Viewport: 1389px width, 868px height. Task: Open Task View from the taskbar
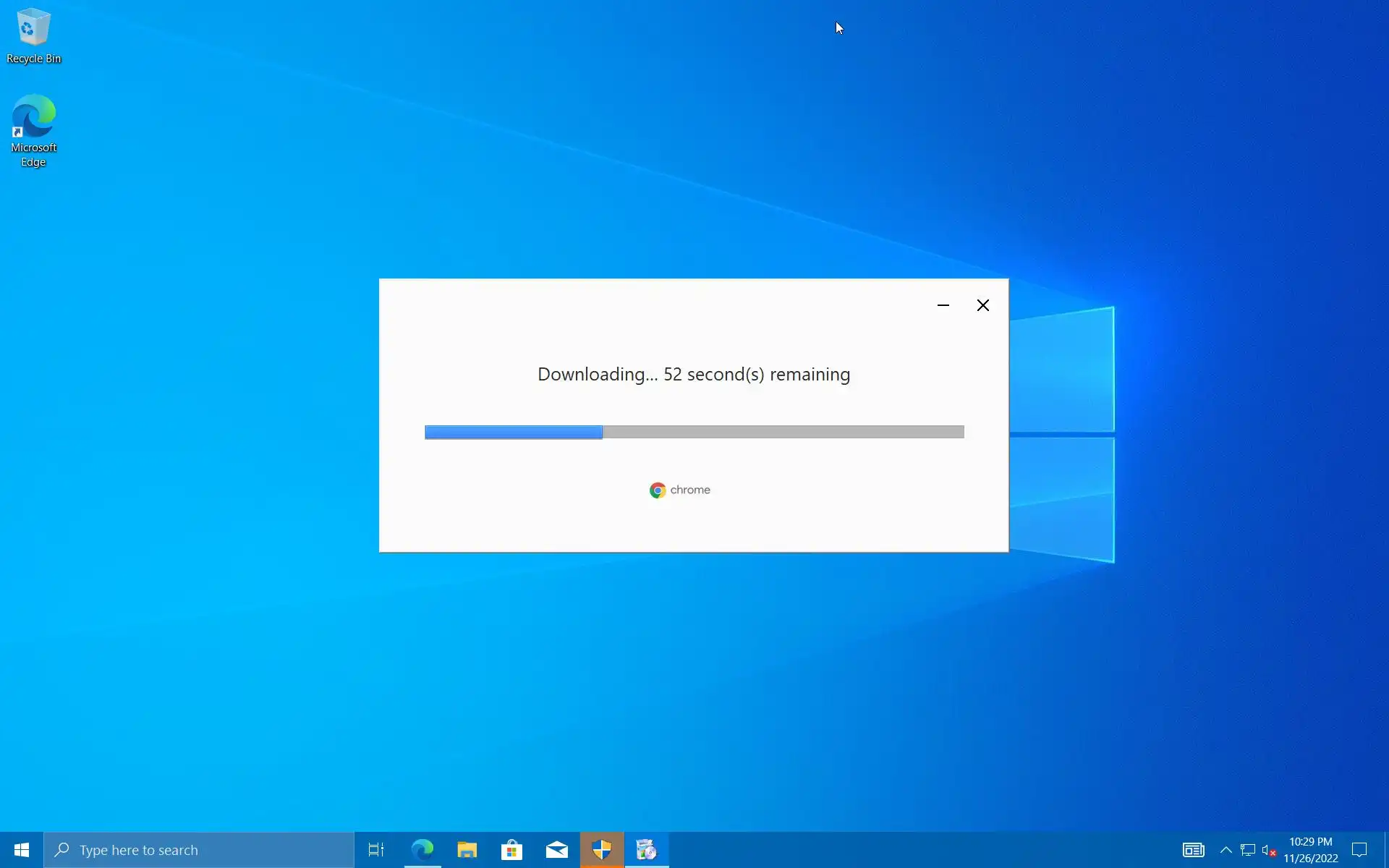[376, 850]
